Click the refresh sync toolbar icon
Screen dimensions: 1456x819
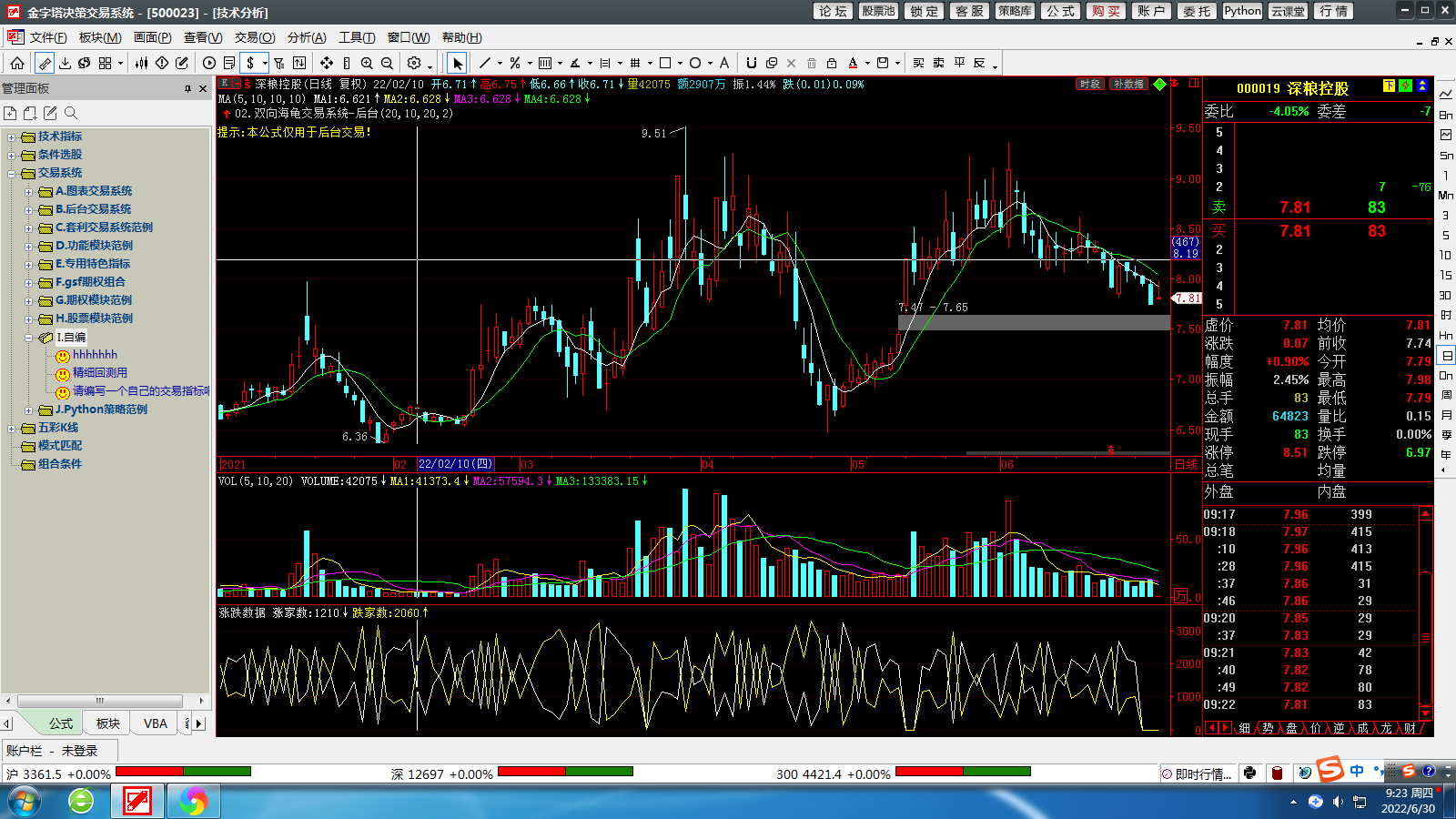(85, 63)
